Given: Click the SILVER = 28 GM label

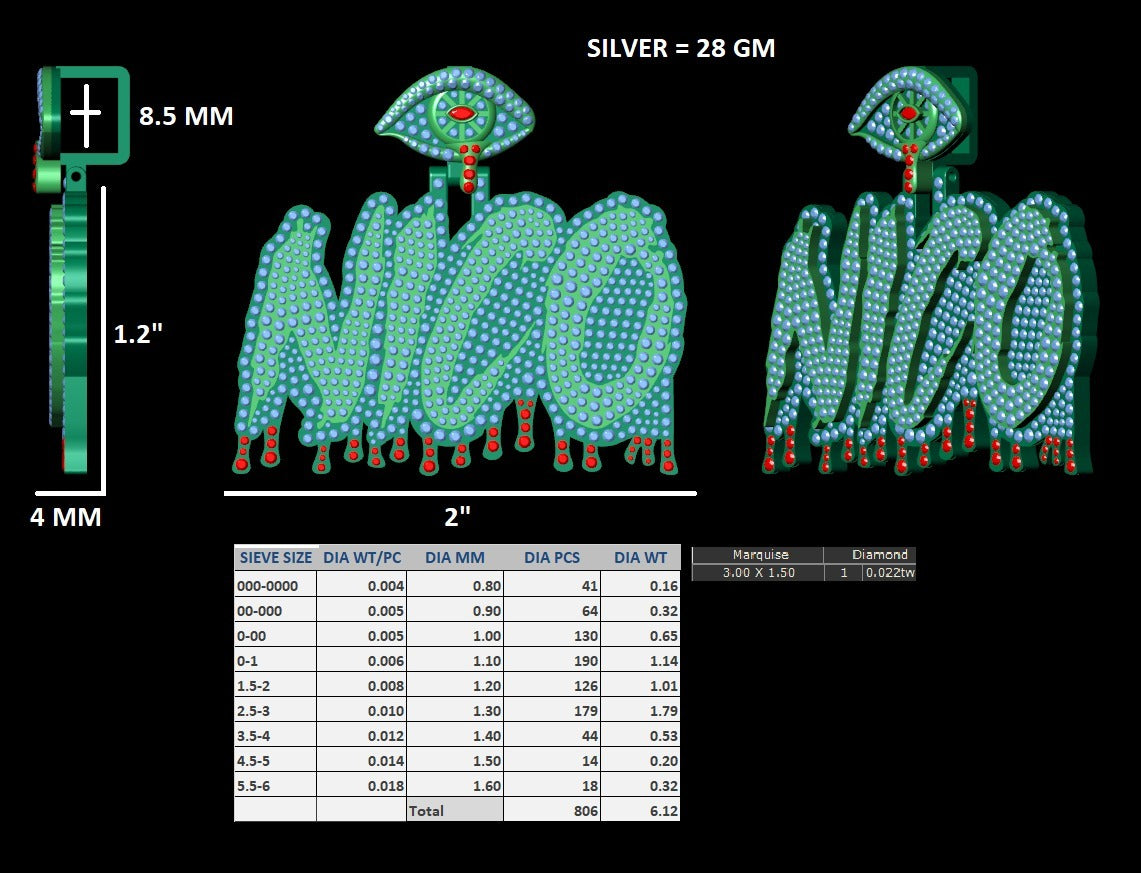Looking at the screenshot, I should 681,49.
